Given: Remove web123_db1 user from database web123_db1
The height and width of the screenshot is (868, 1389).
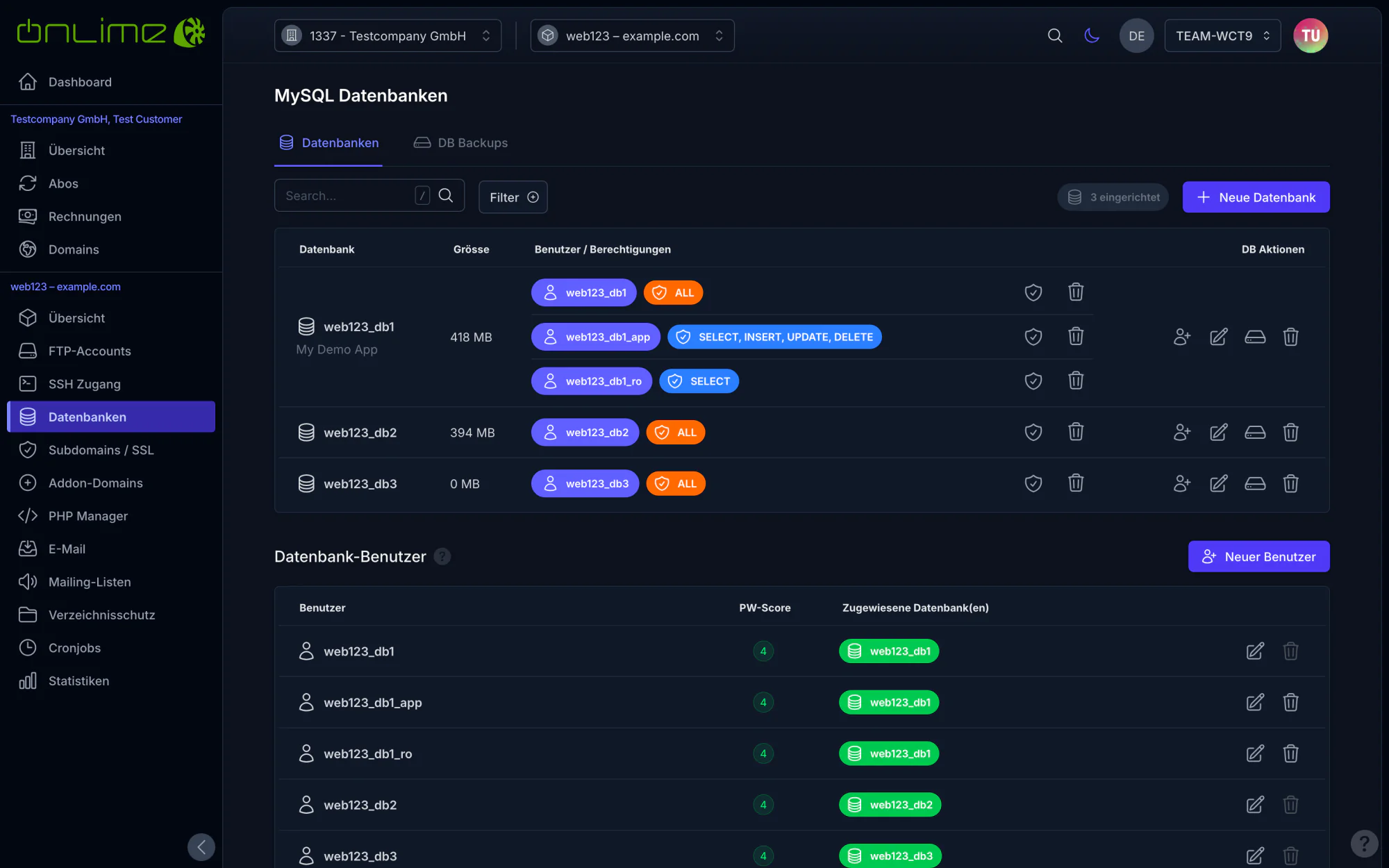Looking at the screenshot, I should 1076,292.
